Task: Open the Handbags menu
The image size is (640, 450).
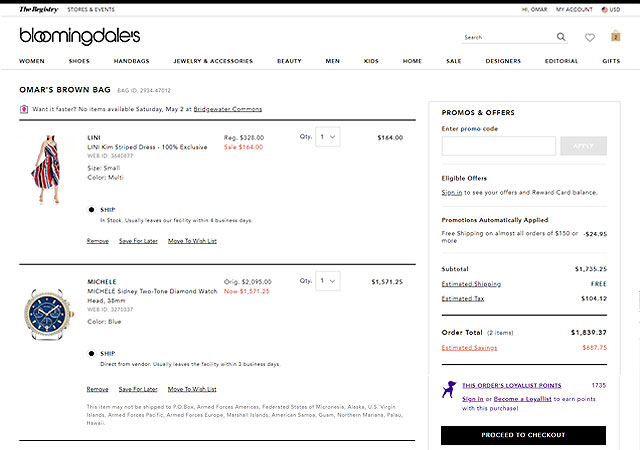Action: [131, 61]
